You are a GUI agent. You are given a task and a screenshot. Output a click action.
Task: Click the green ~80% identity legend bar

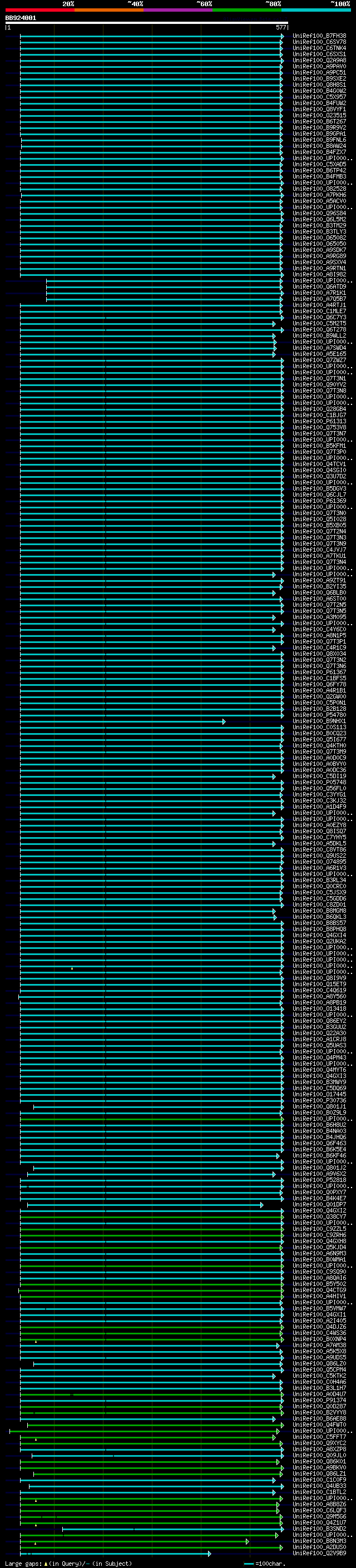click(x=247, y=10)
